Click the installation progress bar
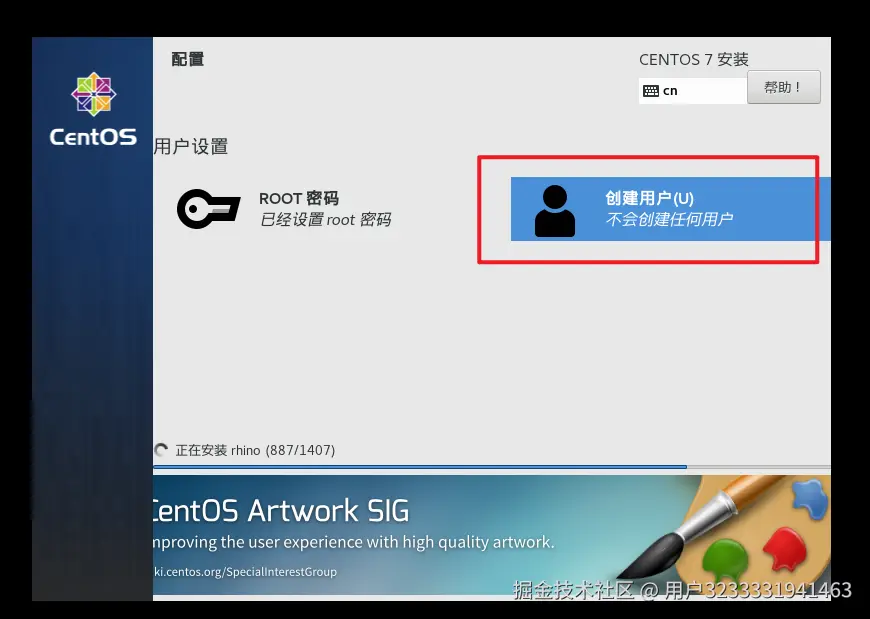This screenshot has height=619, width=870. [492, 468]
